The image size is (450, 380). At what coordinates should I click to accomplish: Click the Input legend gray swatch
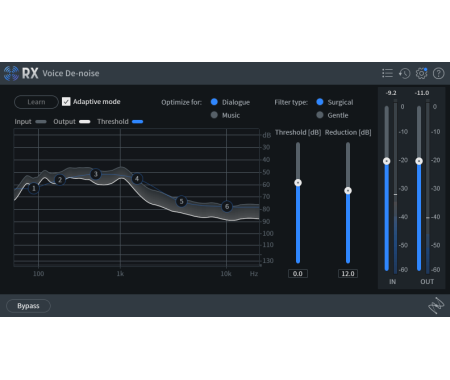pos(41,122)
